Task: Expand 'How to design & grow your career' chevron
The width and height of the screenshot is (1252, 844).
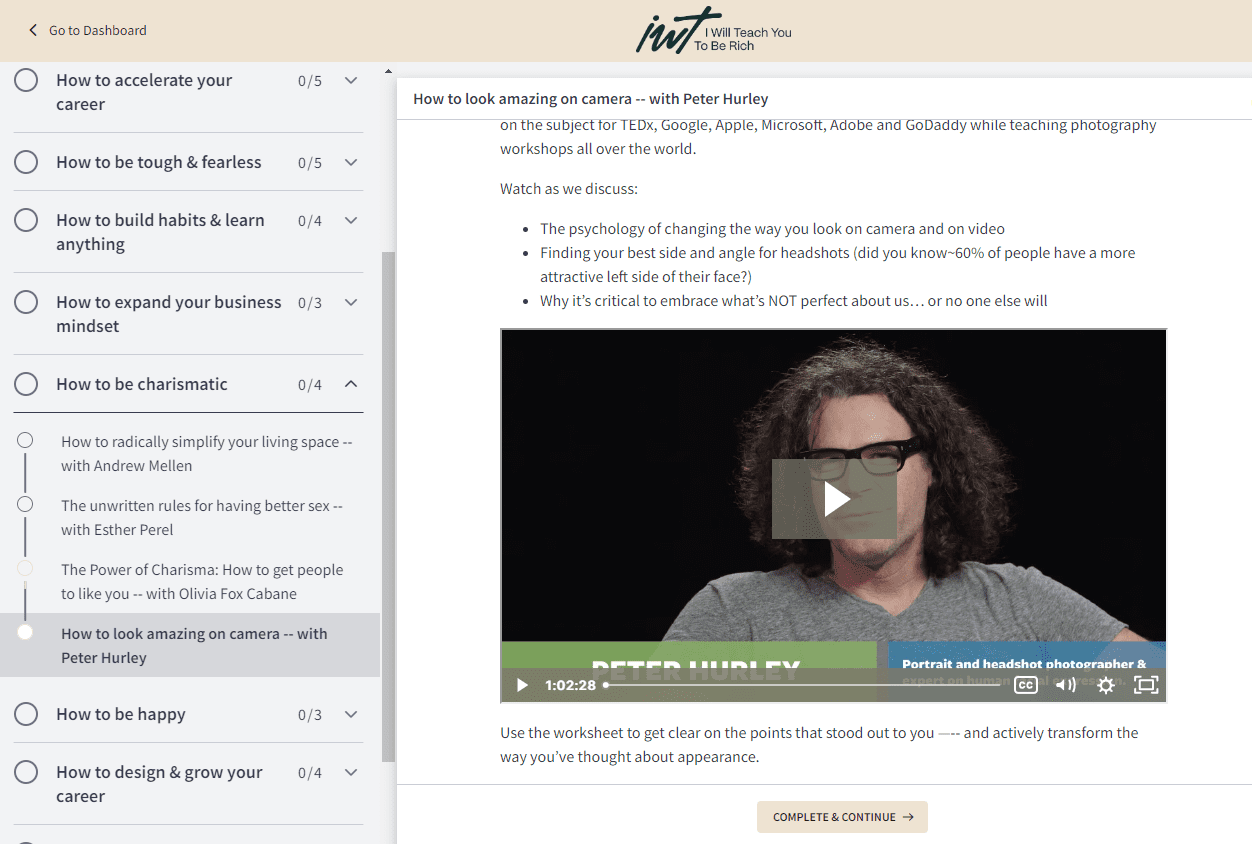Action: click(351, 772)
